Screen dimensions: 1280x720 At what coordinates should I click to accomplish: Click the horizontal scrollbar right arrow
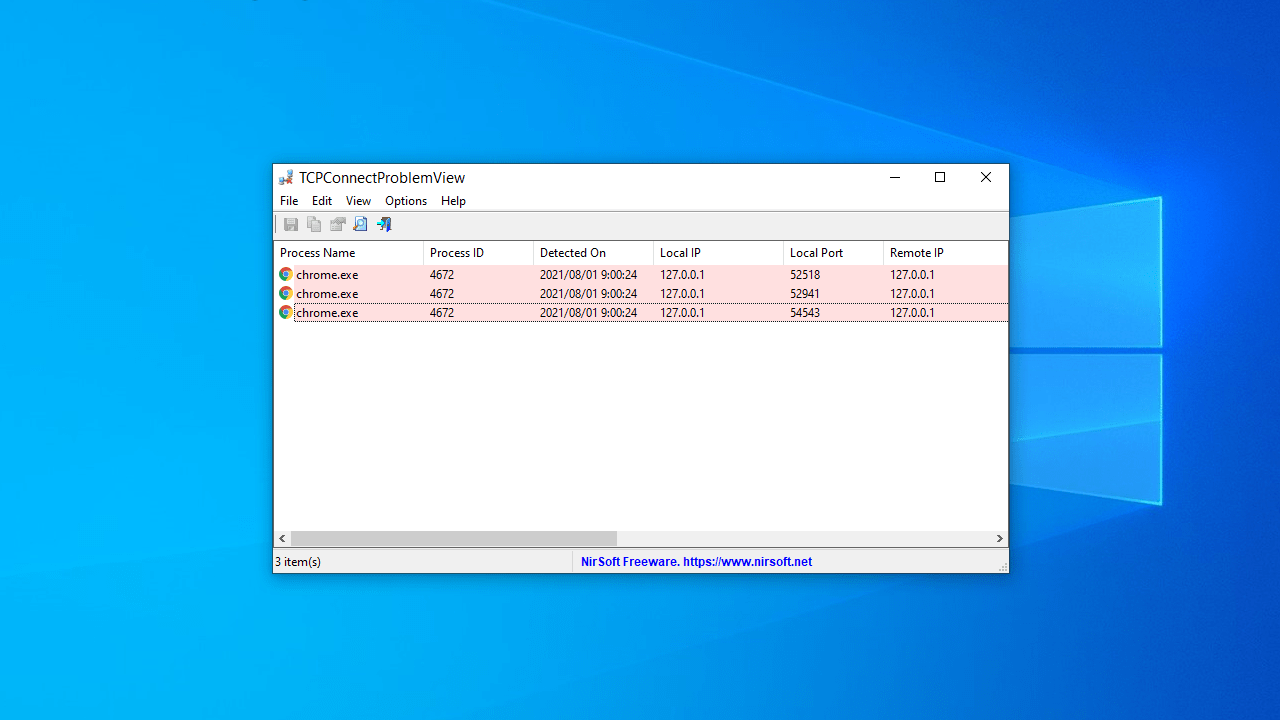[999, 538]
